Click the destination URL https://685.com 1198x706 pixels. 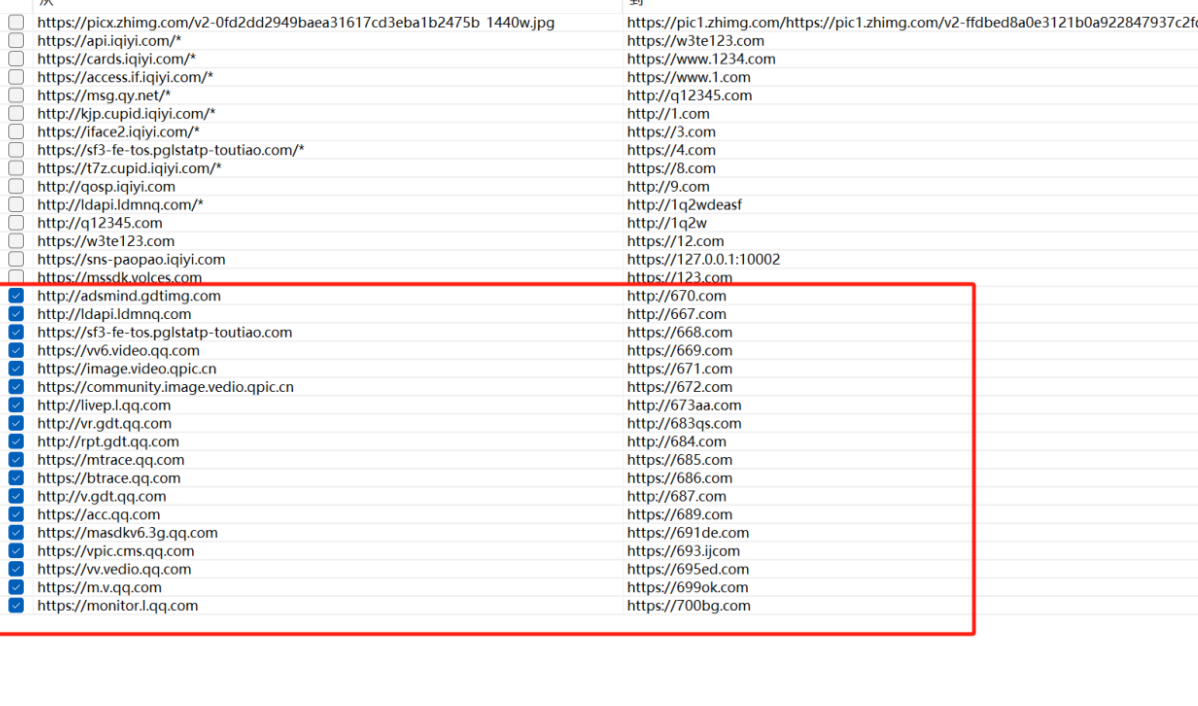680,460
